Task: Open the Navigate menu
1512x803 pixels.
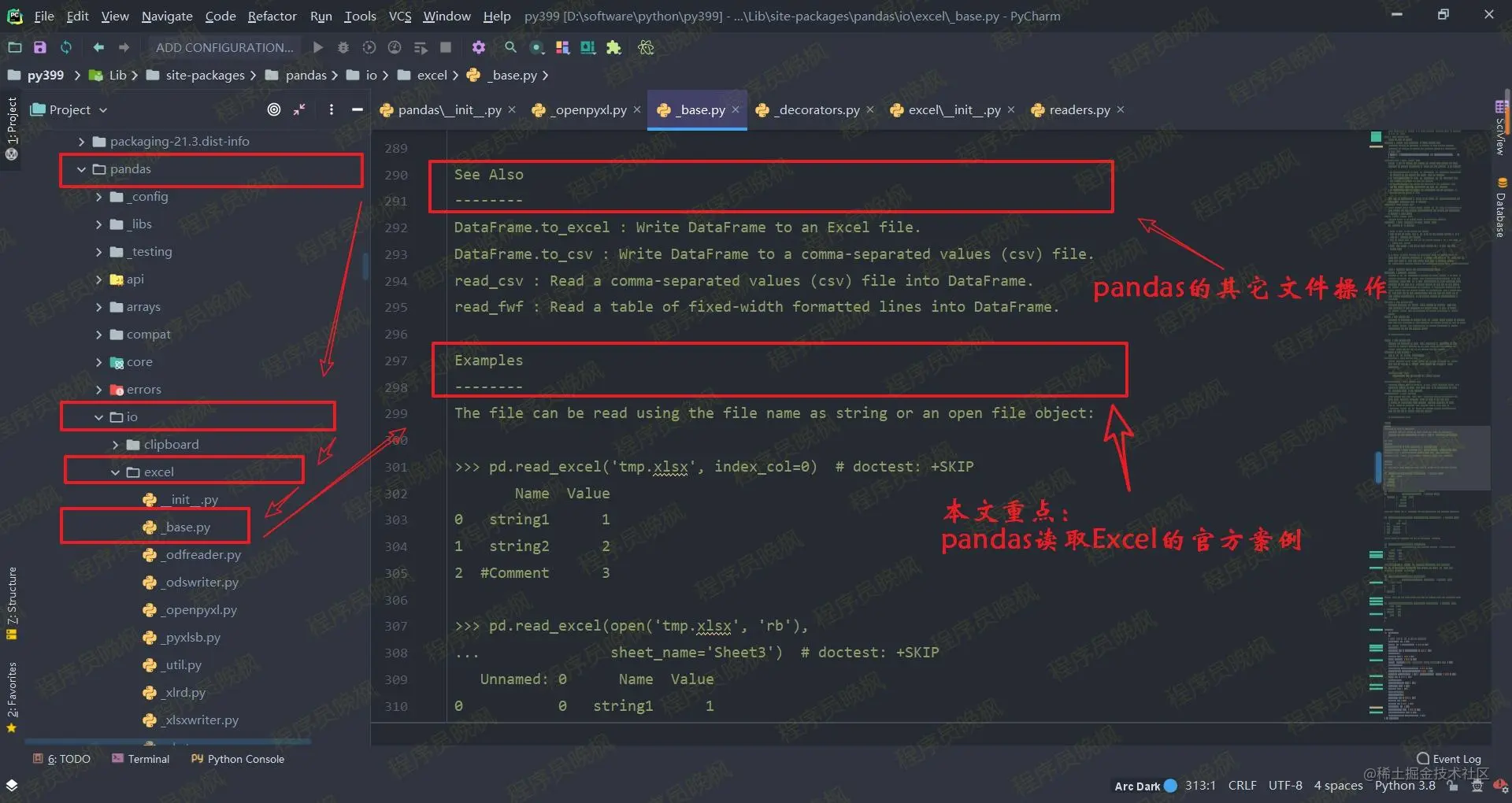Action: pos(167,16)
